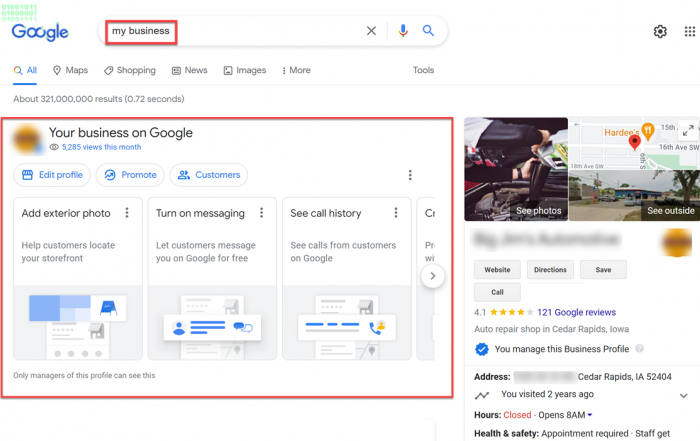Viewport: 700px width, 441px height.
Task: Get Directions to the business
Action: click(550, 270)
